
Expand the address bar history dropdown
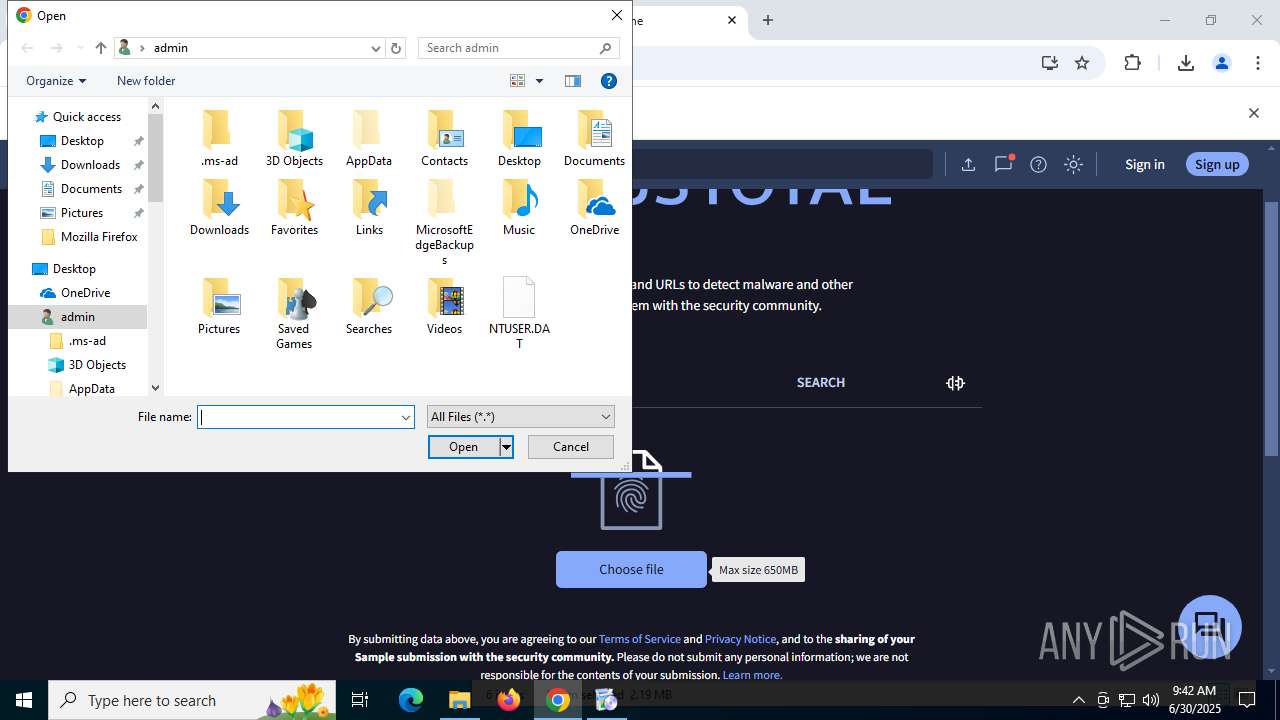[376, 48]
